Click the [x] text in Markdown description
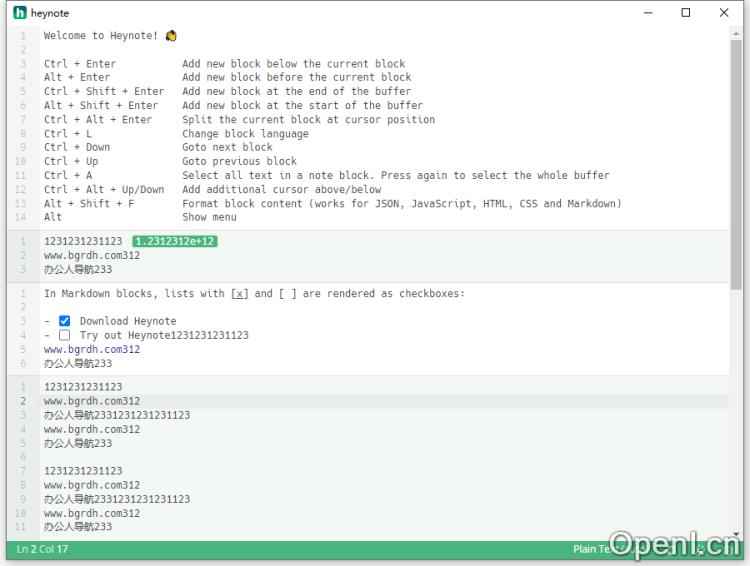 (239, 293)
